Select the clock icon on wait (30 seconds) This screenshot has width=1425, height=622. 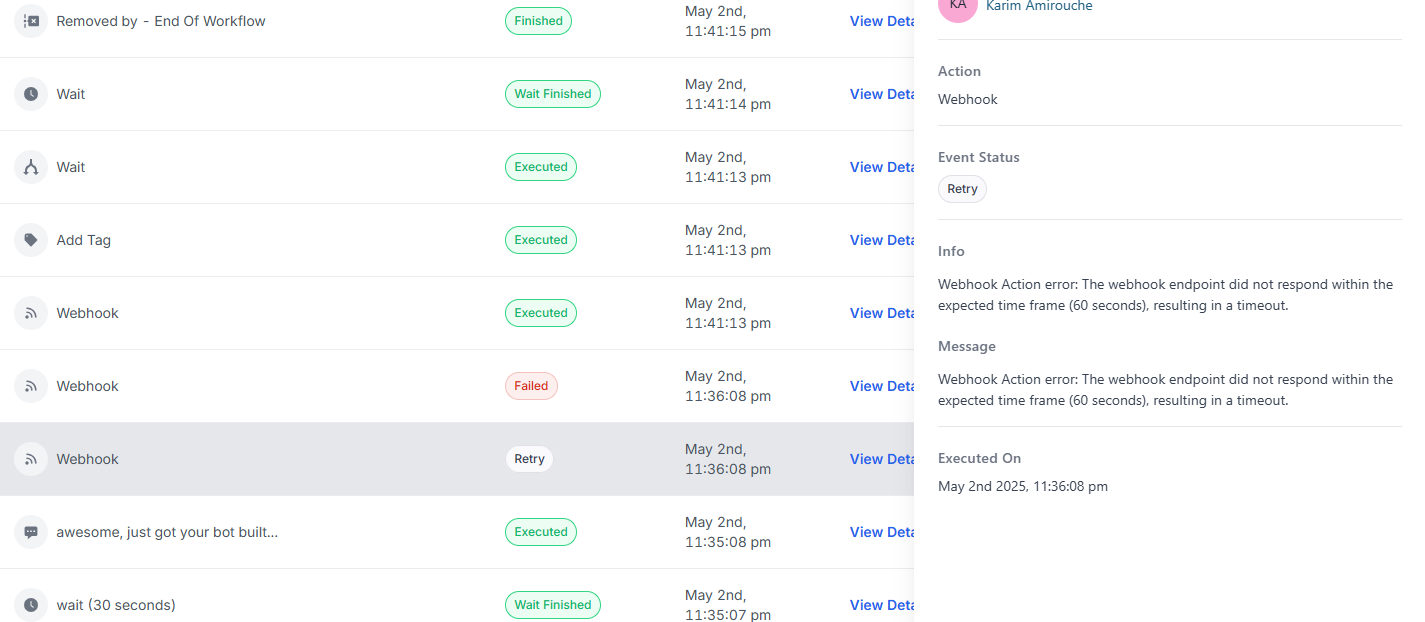point(30,604)
